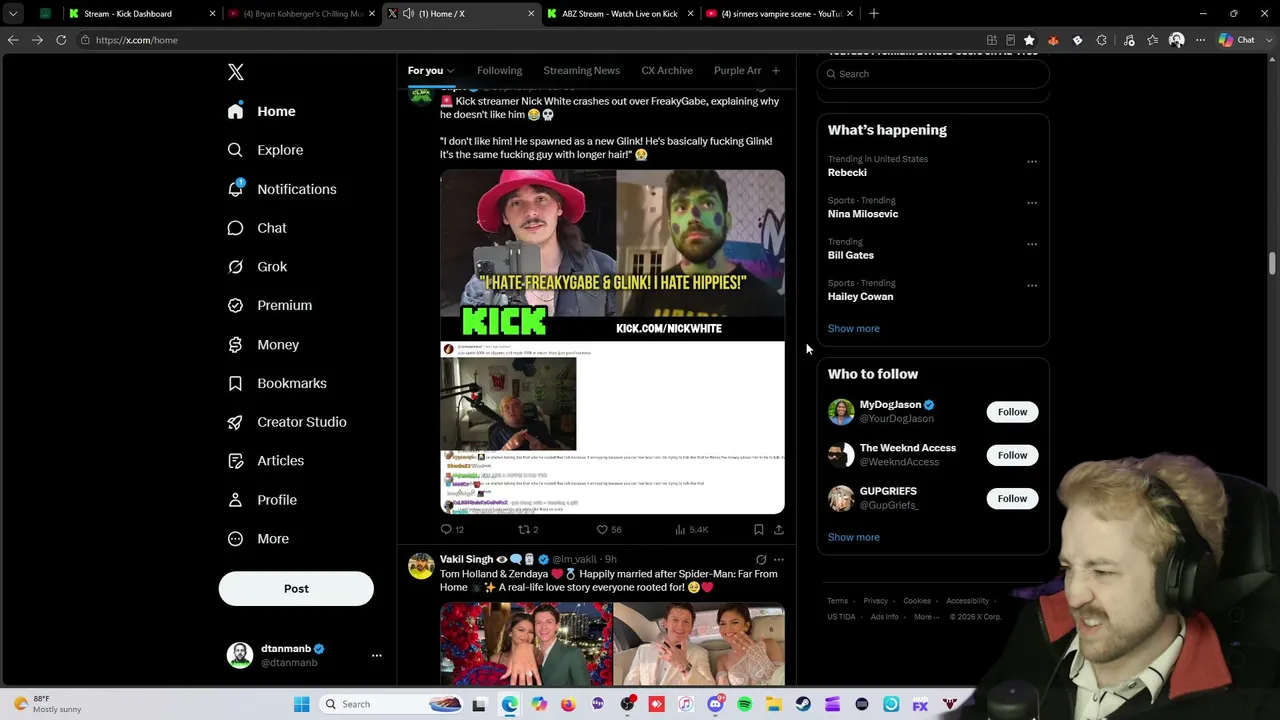Open the For you timeline dropdown
Viewport: 1280px width, 720px height.
(x=431, y=71)
